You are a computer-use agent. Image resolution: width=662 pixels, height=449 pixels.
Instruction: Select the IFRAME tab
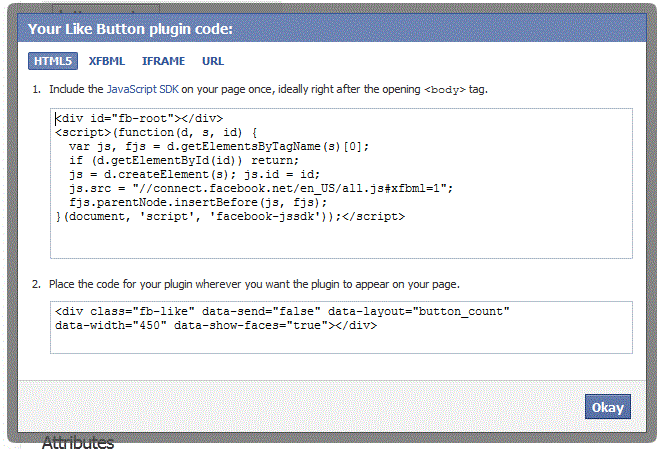(163, 61)
